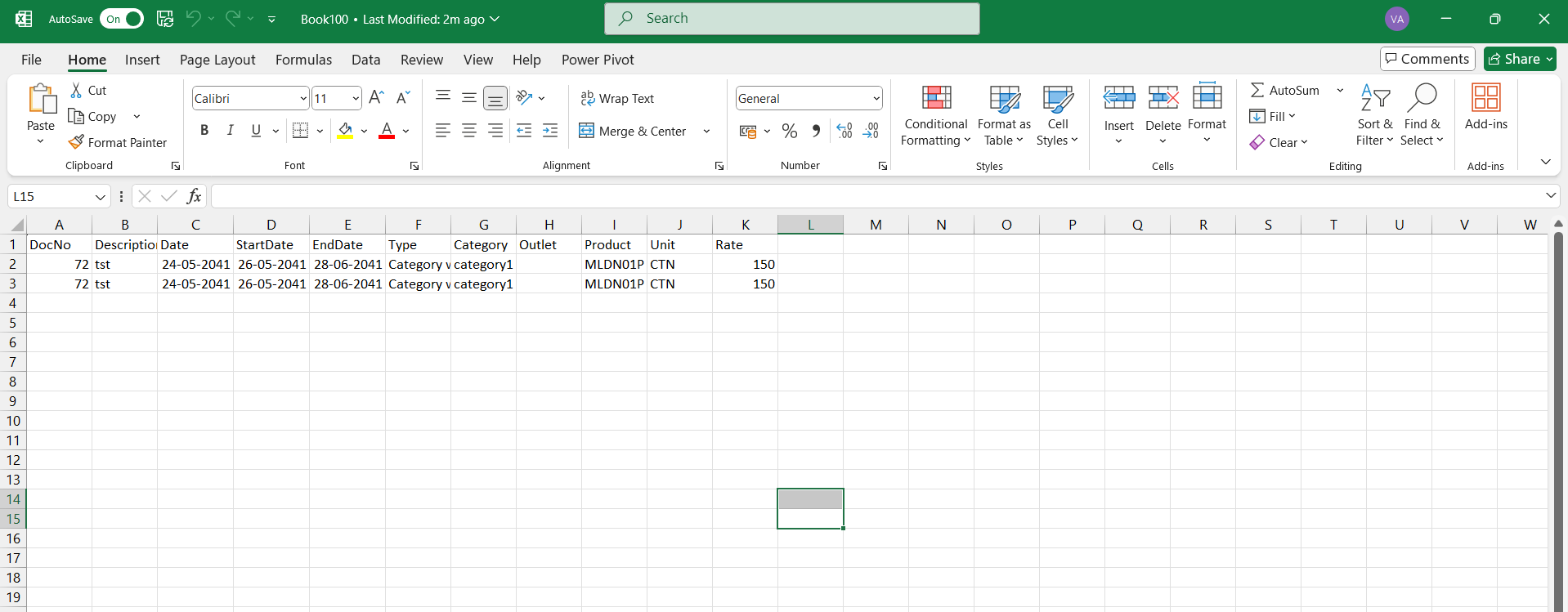The image size is (1568, 612).
Task: Click inside the Search box
Action: (x=791, y=19)
